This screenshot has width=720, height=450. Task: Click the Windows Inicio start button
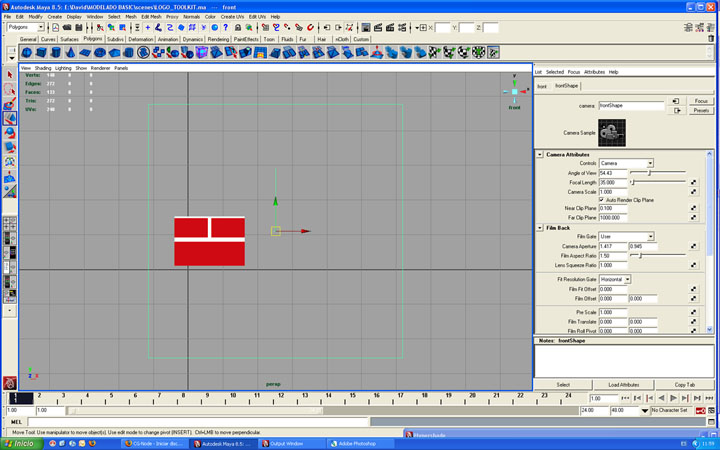[x=22, y=444]
